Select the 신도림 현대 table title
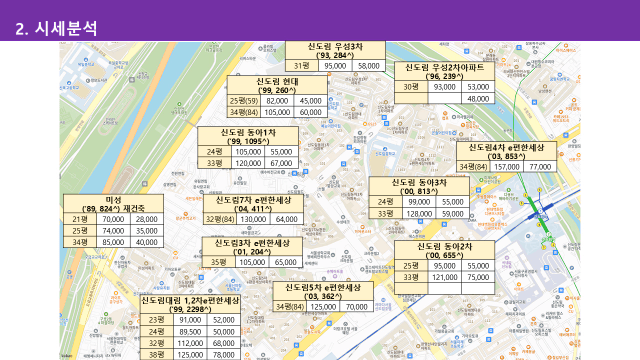Viewport: 640px width, 360px height. point(277,85)
